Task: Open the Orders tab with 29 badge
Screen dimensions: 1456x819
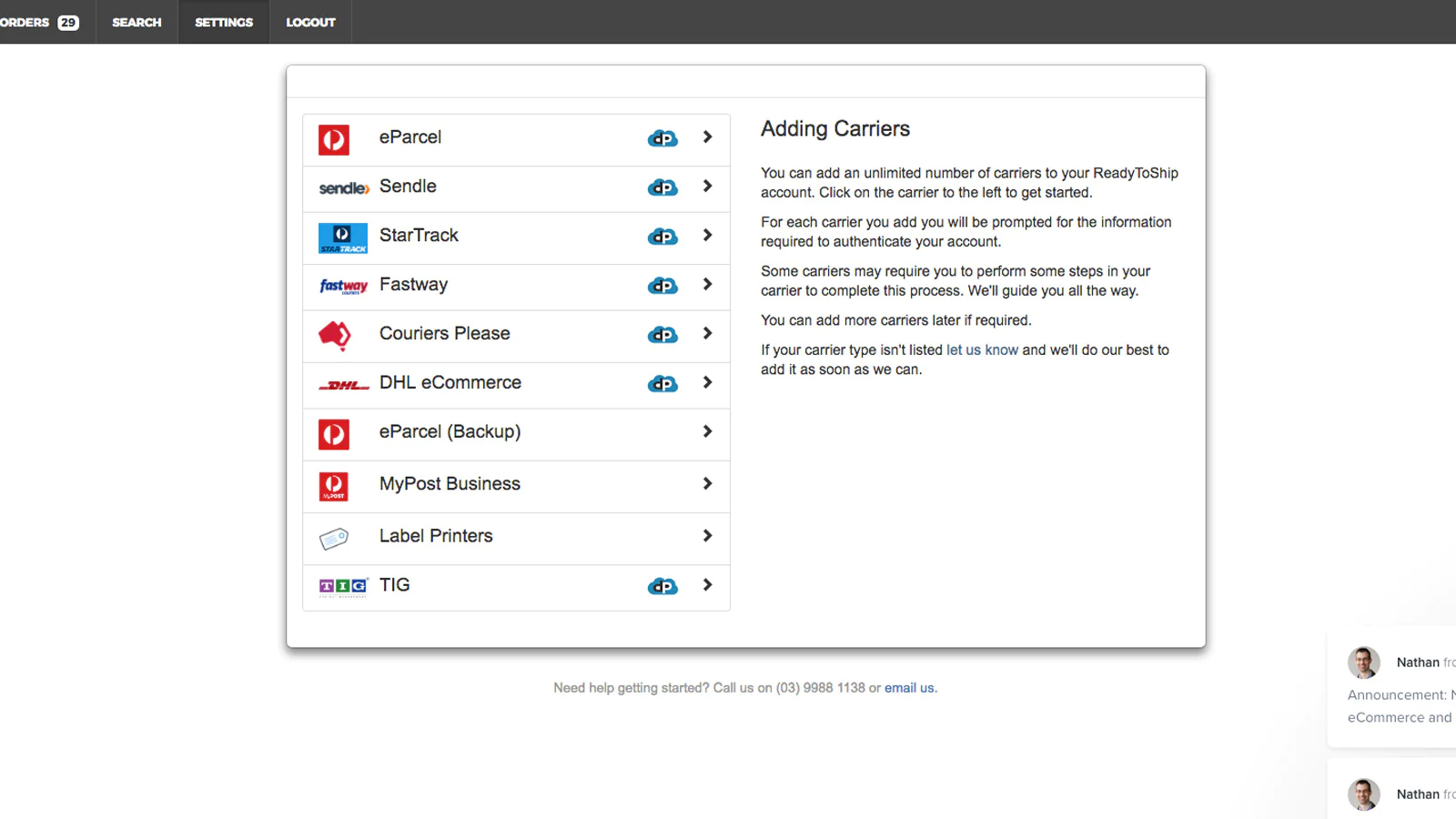Action: coord(40,22)
